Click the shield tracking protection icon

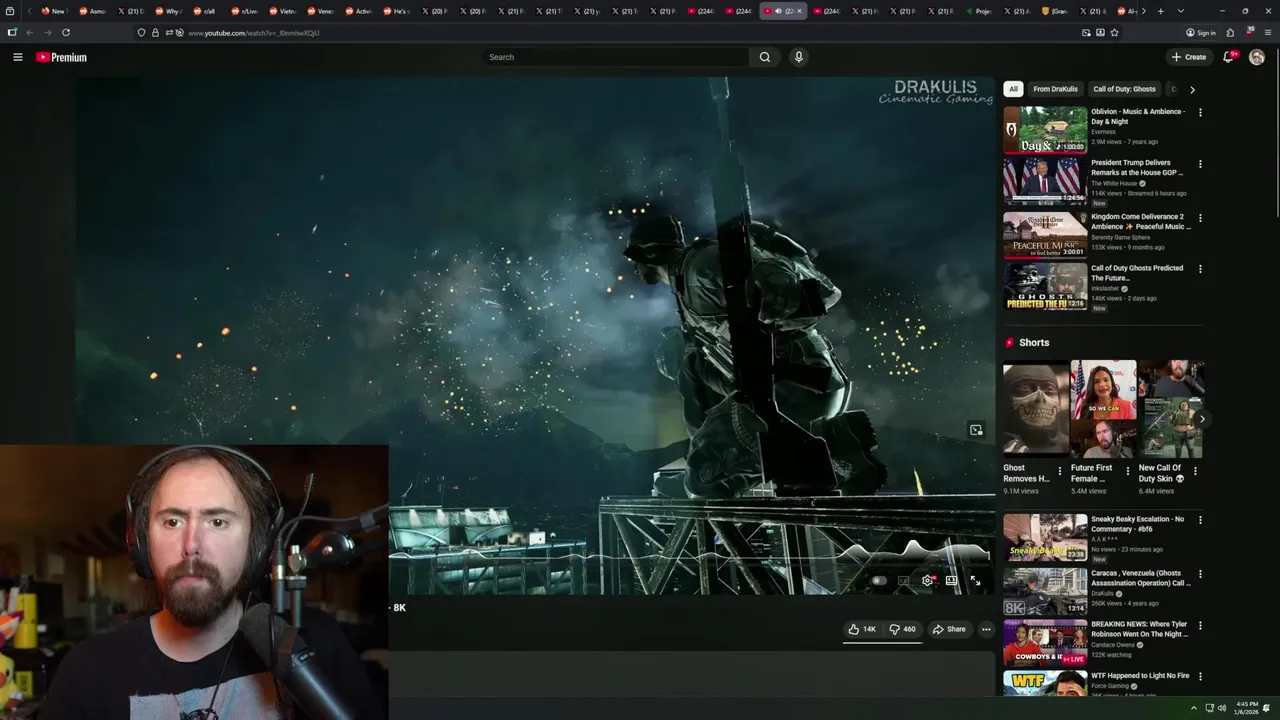click(141, 32)
